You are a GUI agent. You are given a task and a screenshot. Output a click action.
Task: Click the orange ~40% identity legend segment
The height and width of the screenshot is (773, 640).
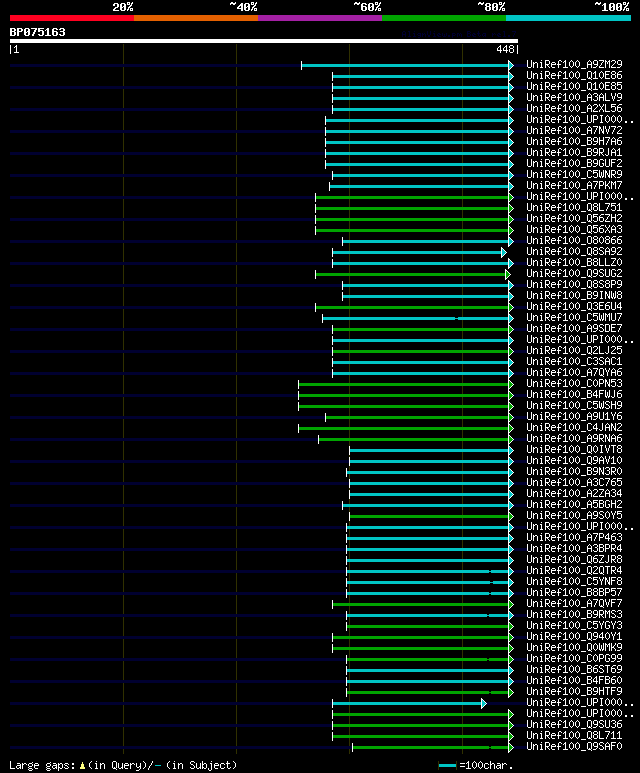pyautogui.click(x=196, y=18)
